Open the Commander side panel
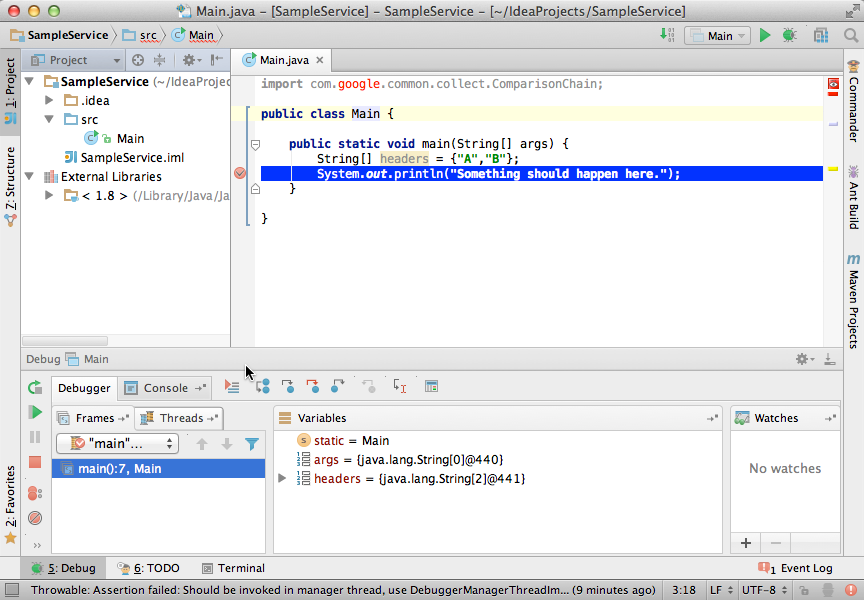864x600 pixels. 854,101
